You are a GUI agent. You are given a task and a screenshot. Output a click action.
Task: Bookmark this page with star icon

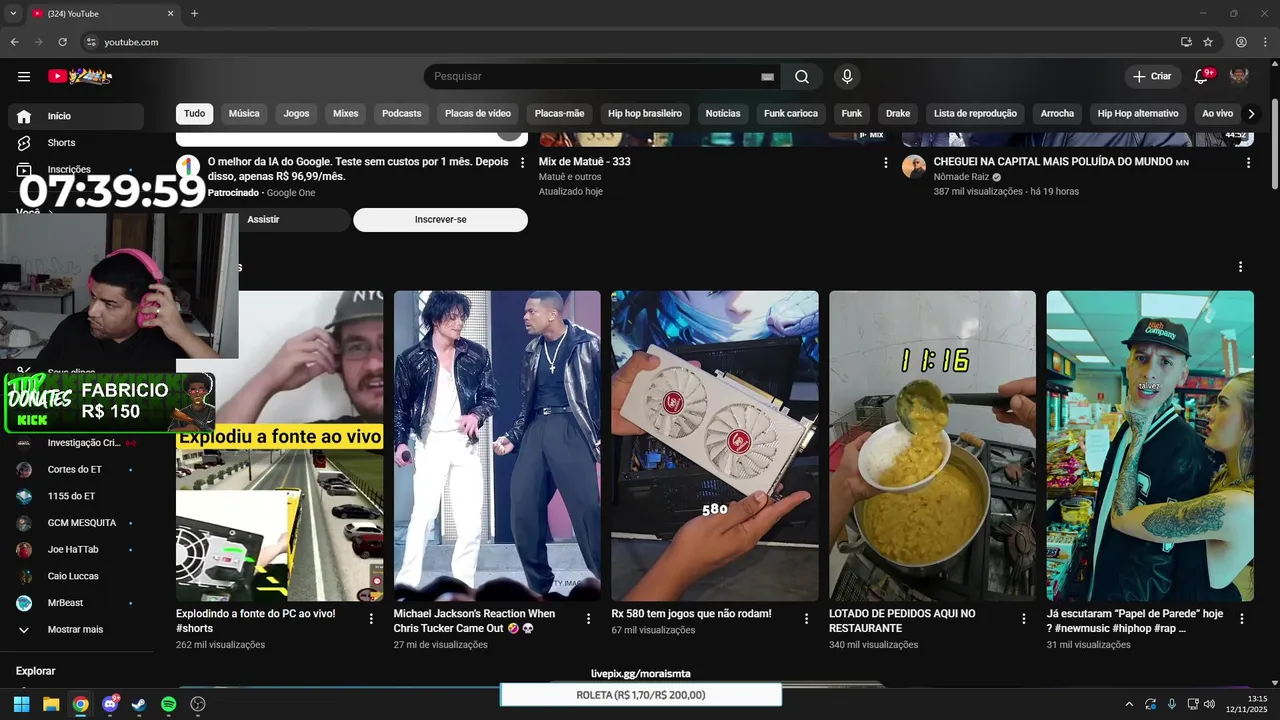[1208, 42]
